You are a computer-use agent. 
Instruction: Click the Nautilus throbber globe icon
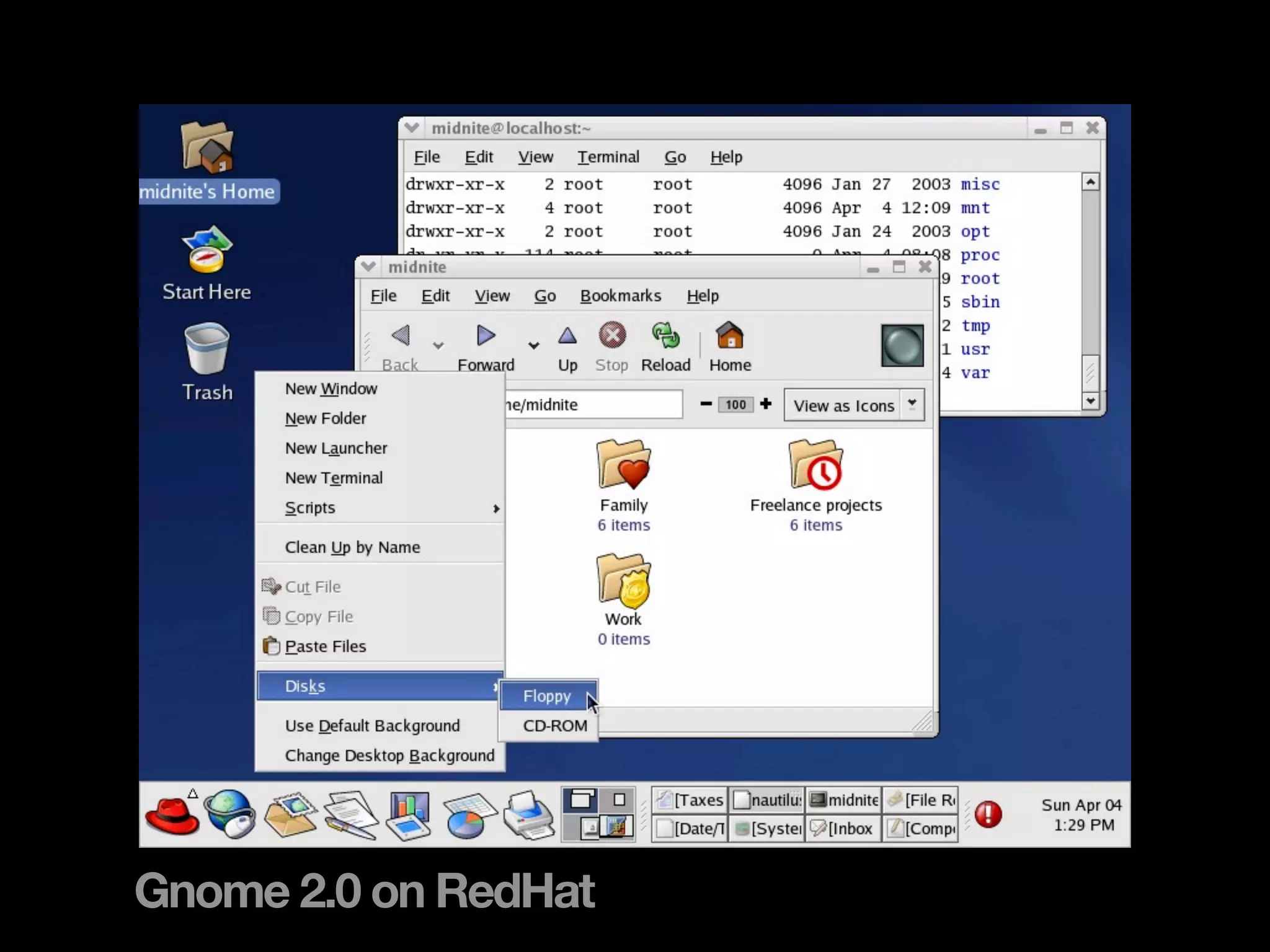902,345
